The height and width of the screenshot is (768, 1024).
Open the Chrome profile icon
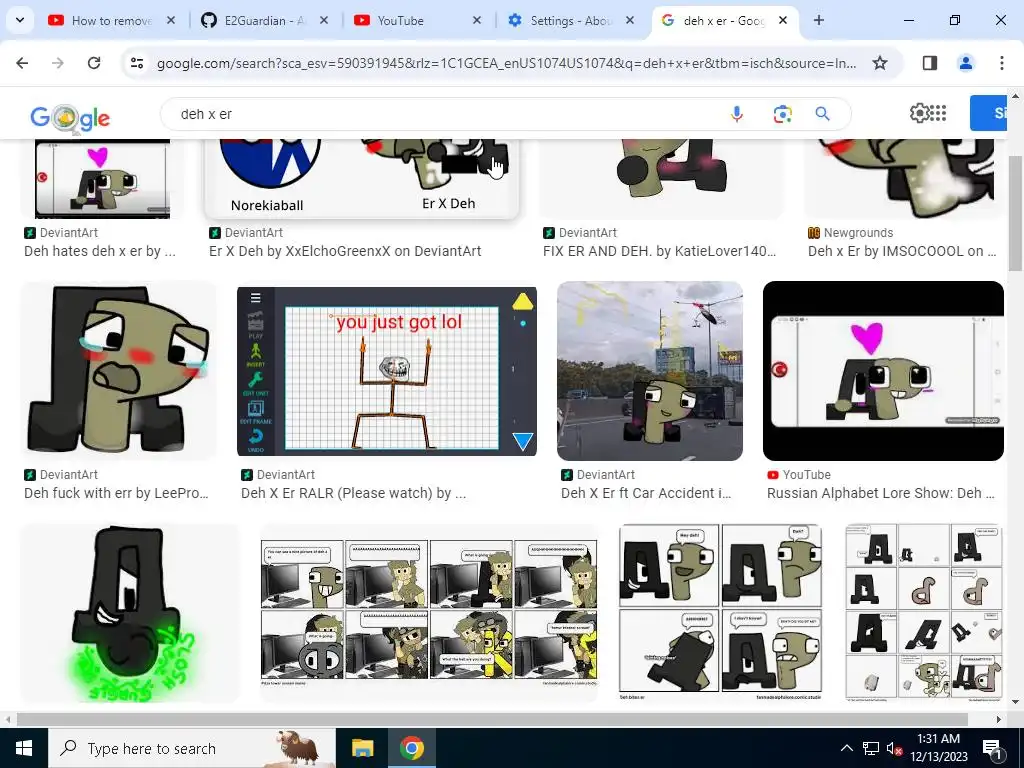pos(965,63)
